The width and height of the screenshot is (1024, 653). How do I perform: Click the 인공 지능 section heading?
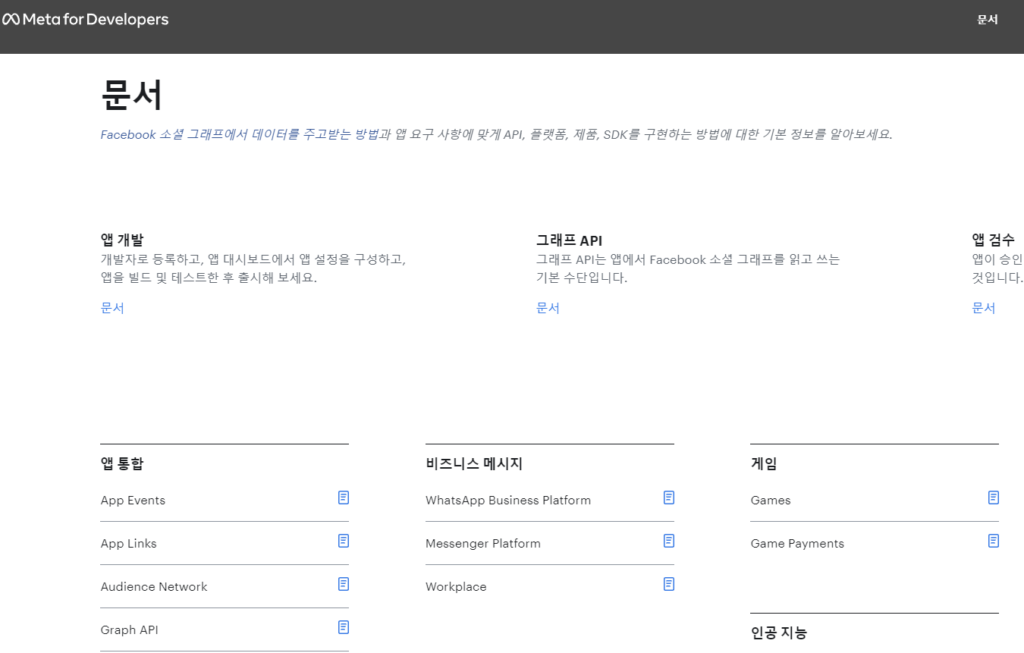[779, 632]
